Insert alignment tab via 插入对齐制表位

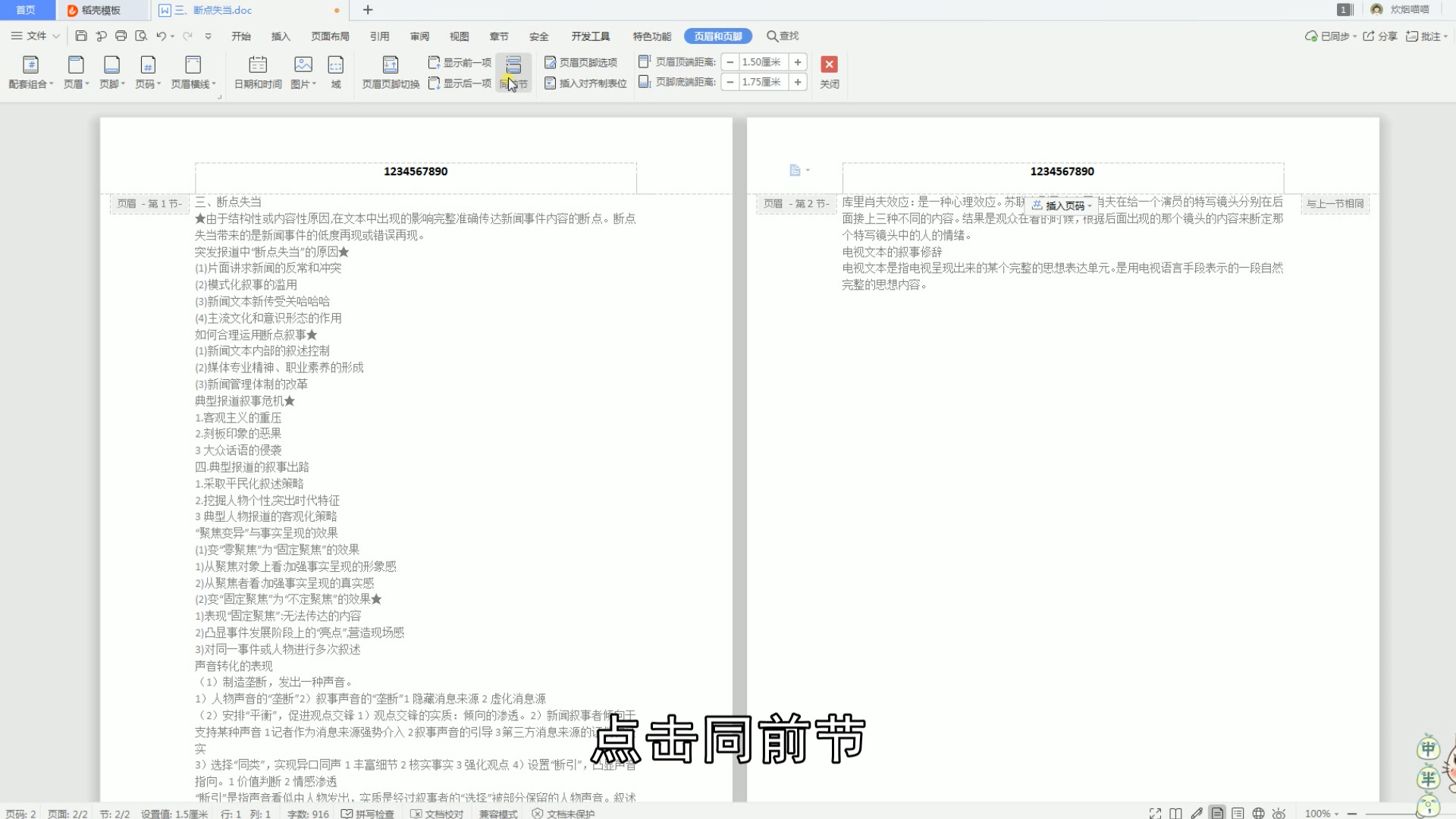(x=584, y=83)
